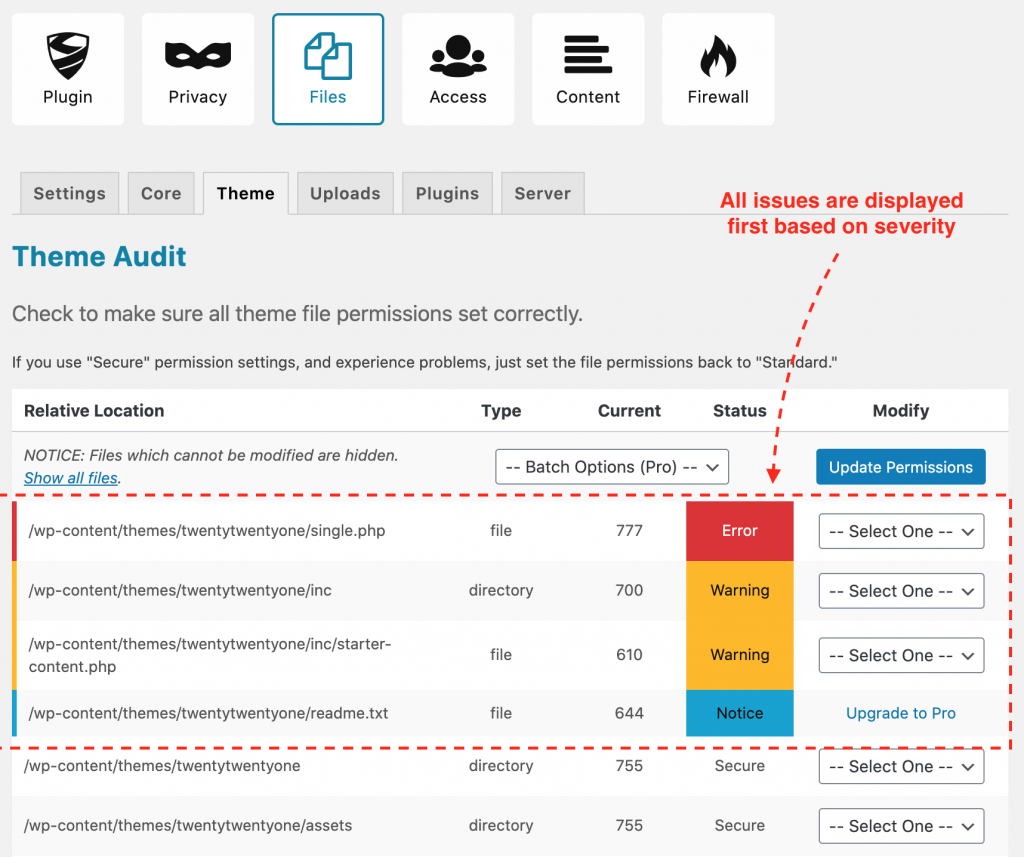Click the Warning status for starter-content.php
The height and width of the screenshot is (857, 1024).
pos(740,655)
